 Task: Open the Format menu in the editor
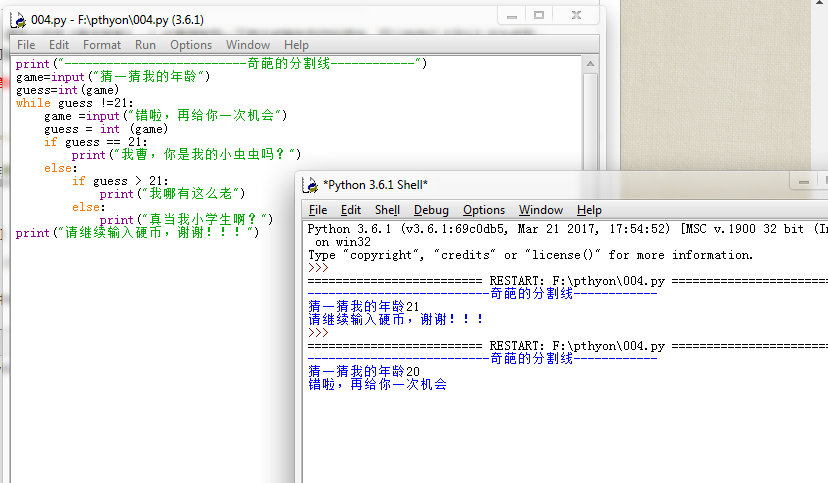click(x=102, y=45)
